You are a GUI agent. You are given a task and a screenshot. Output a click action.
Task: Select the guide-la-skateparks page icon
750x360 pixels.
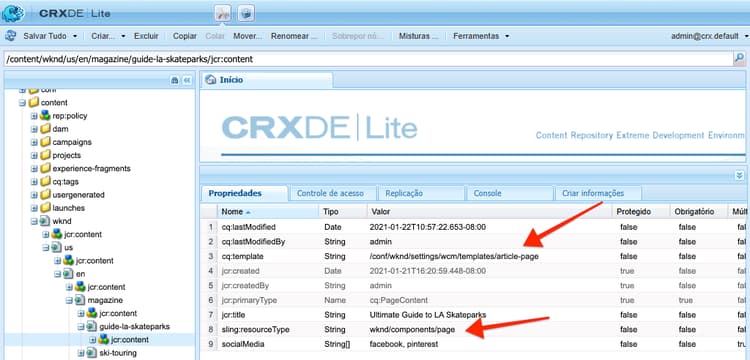92,327
